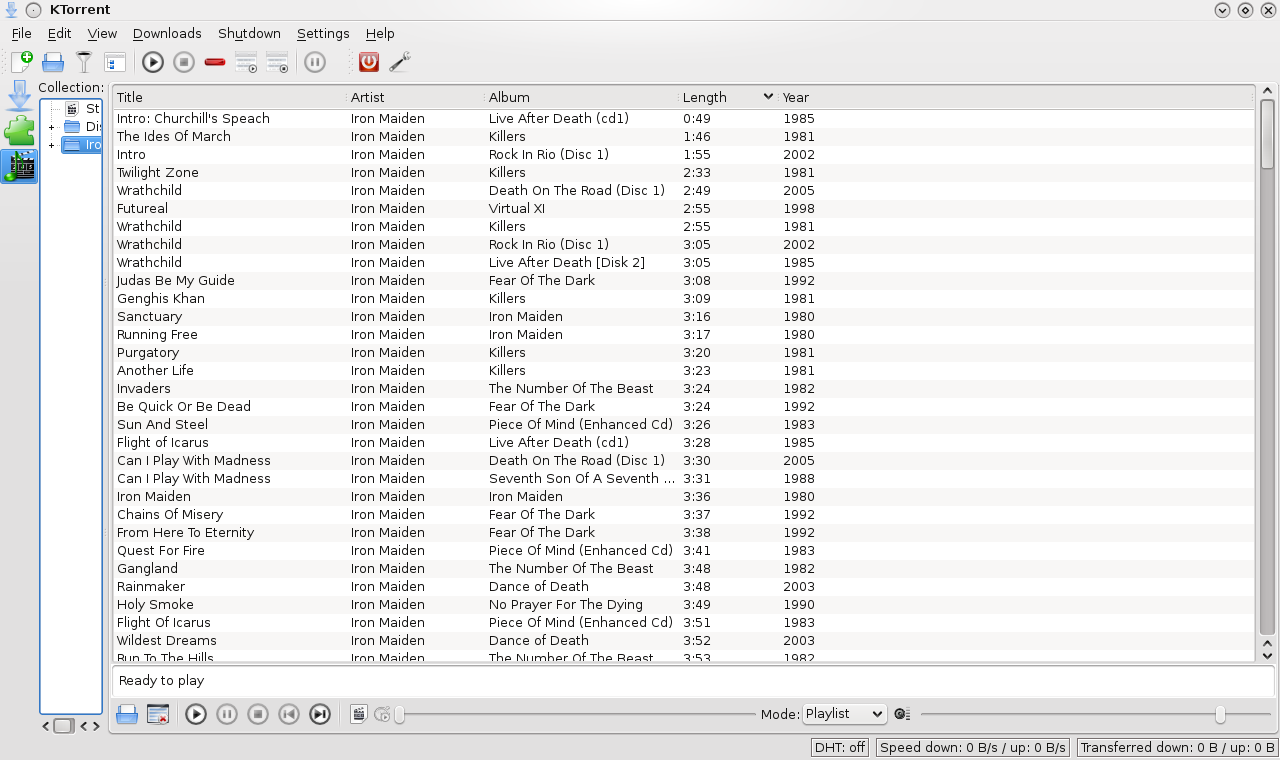Skip to next track in media controls
This screenshot has width=1280, height=760.
[x=320, y=714]
